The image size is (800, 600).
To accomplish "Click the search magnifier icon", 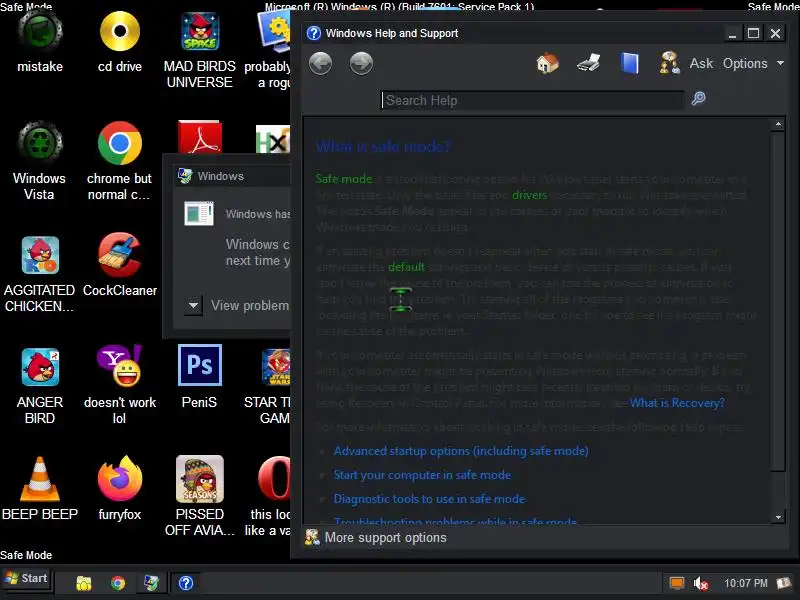I will tap(698, 98).
